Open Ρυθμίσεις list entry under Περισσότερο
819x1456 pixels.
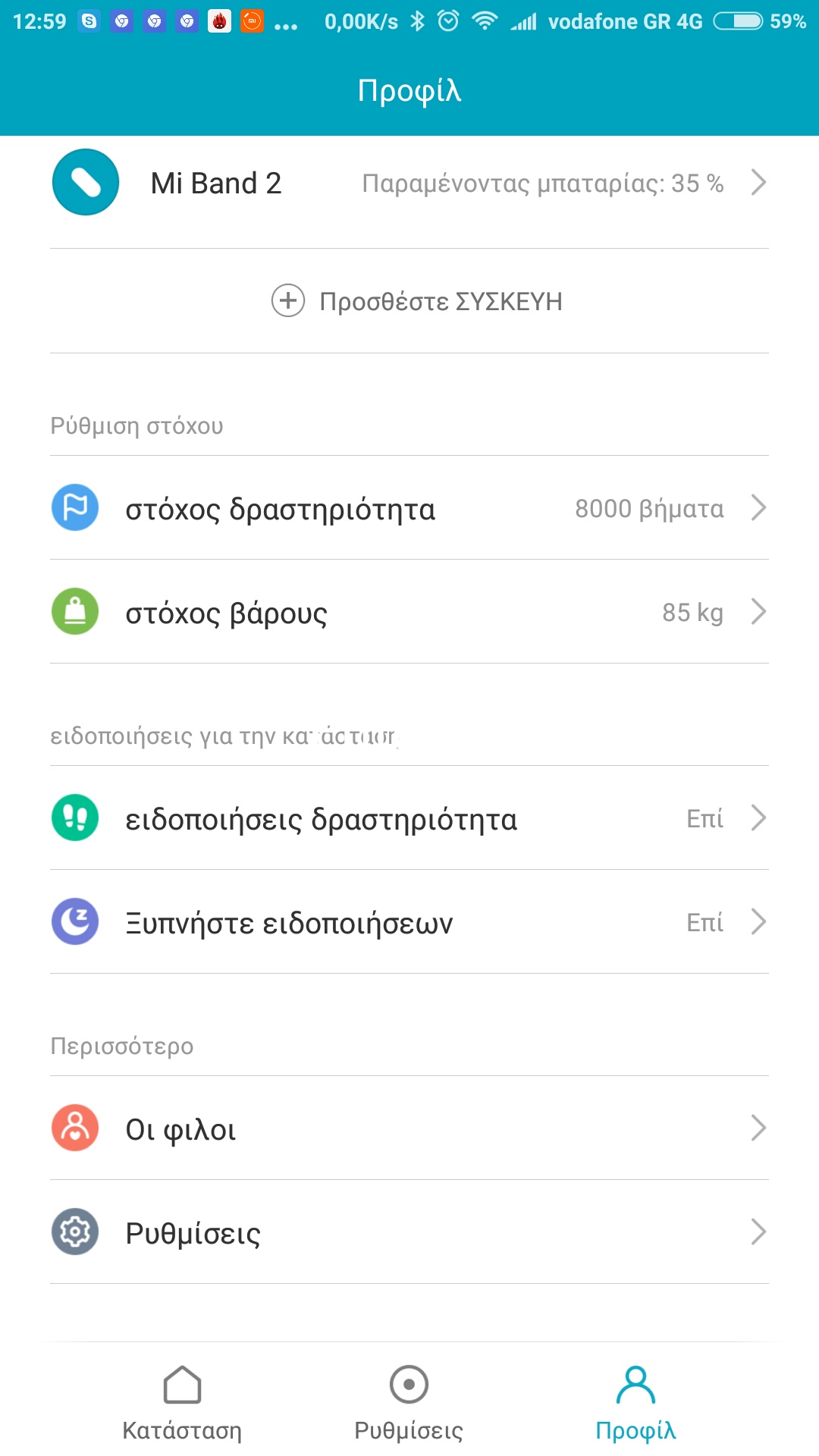tap(193, 1233)
